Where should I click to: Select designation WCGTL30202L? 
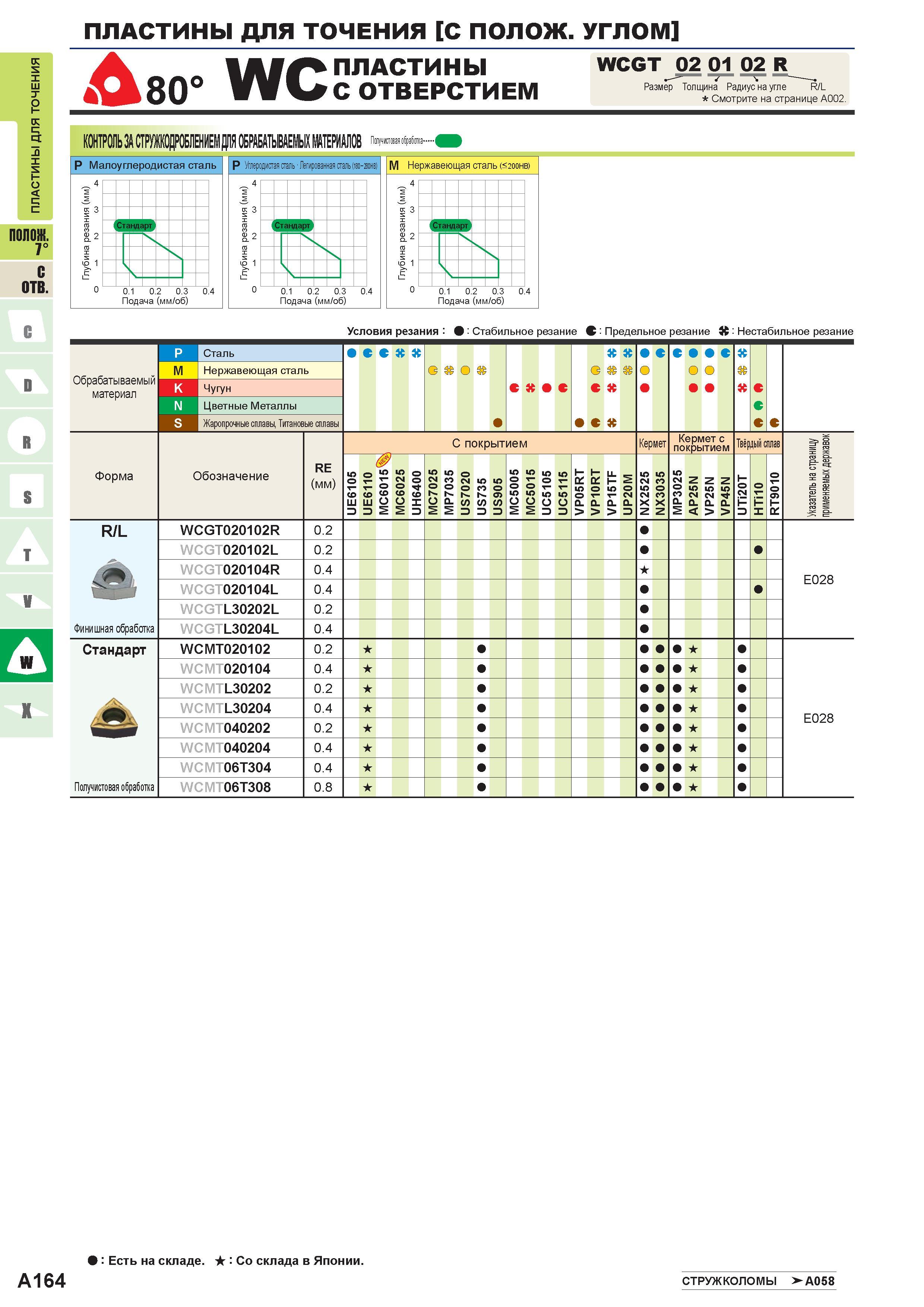230,609
